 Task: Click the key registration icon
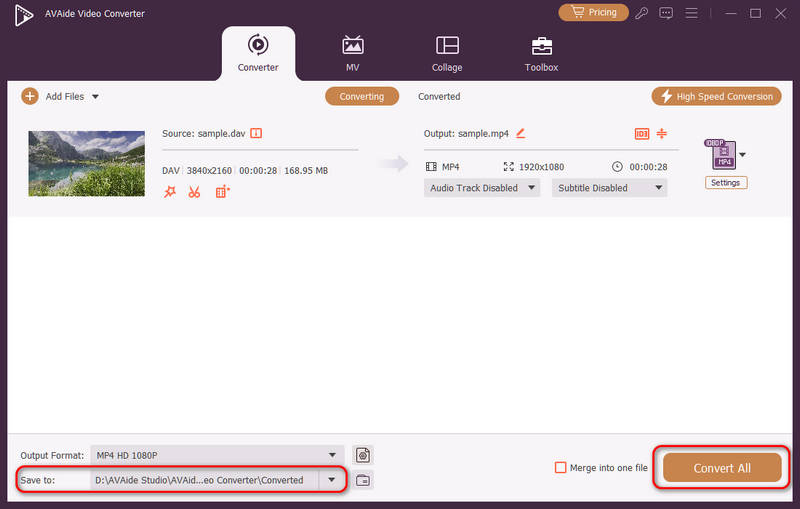(641, 13)
